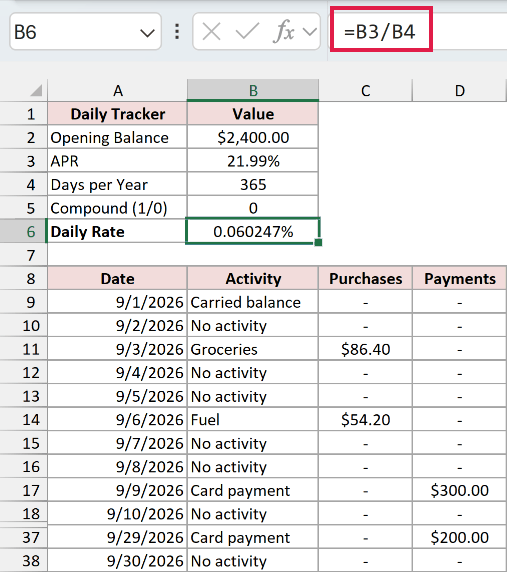Select column D header
507x572 pixels.
point(460,90)
